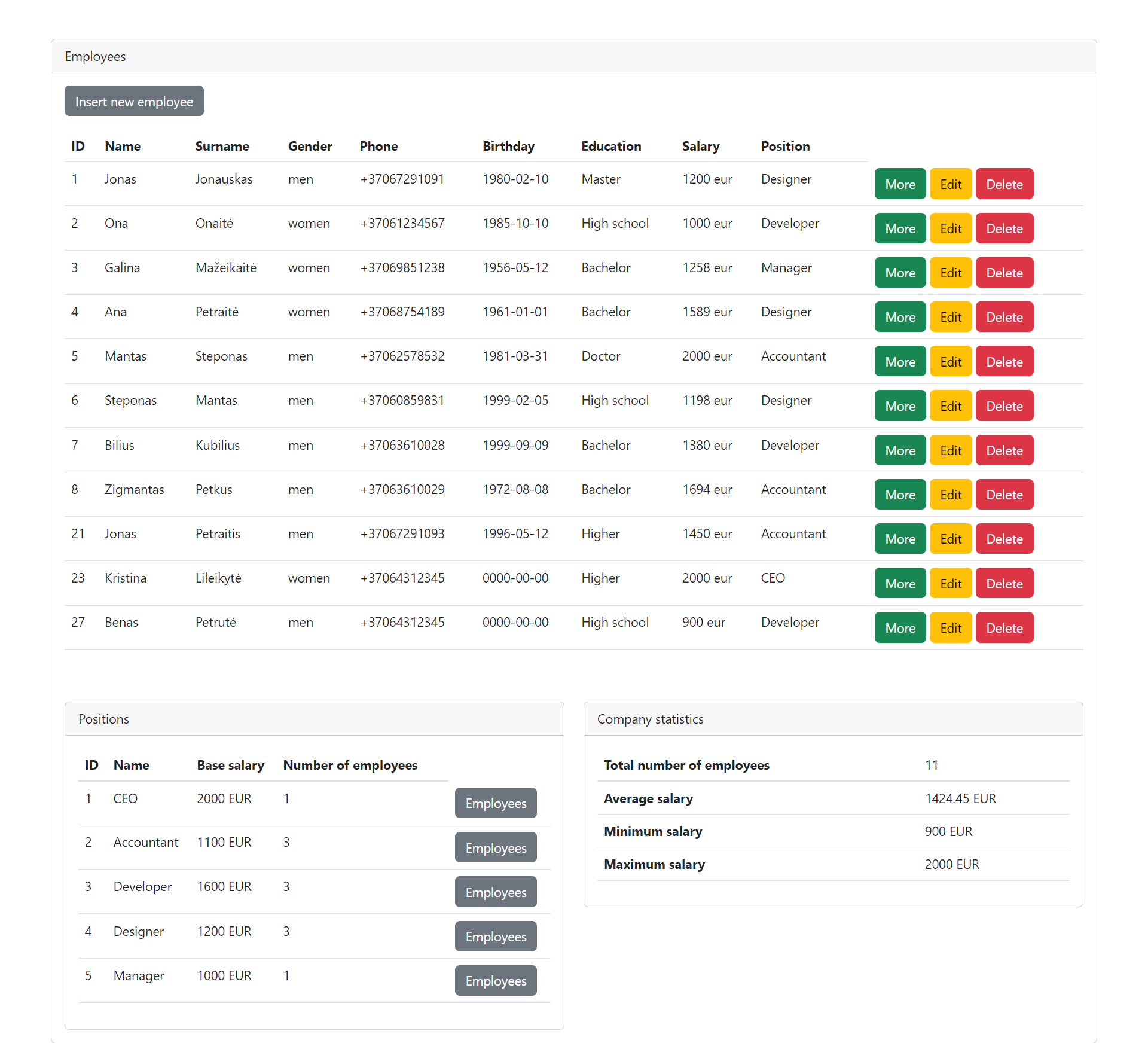Delete the Galina Mažeikaitė entry
Image resolution: width=1148 pixels, height=1043 pixels.
tap(1004, 272)
